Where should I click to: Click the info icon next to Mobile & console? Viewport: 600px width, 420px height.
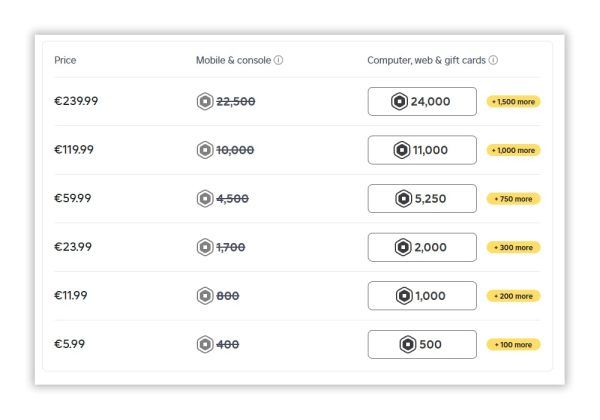(x=278, y=60)
